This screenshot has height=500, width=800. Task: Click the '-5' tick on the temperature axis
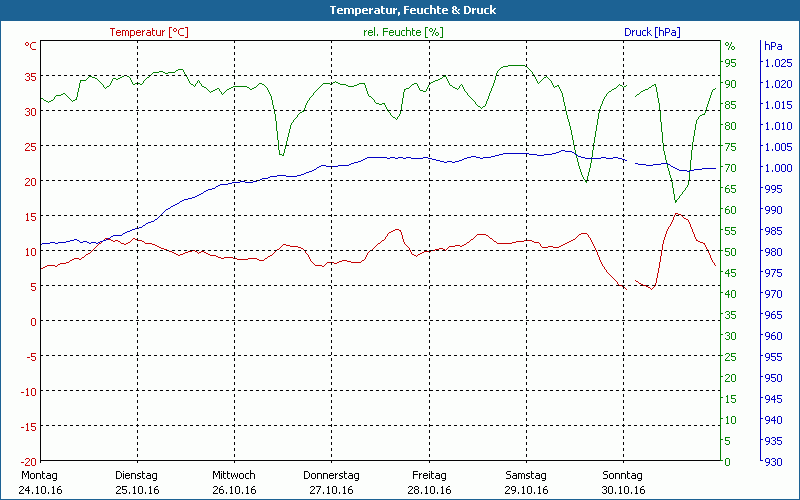click(x=31, y=357)
